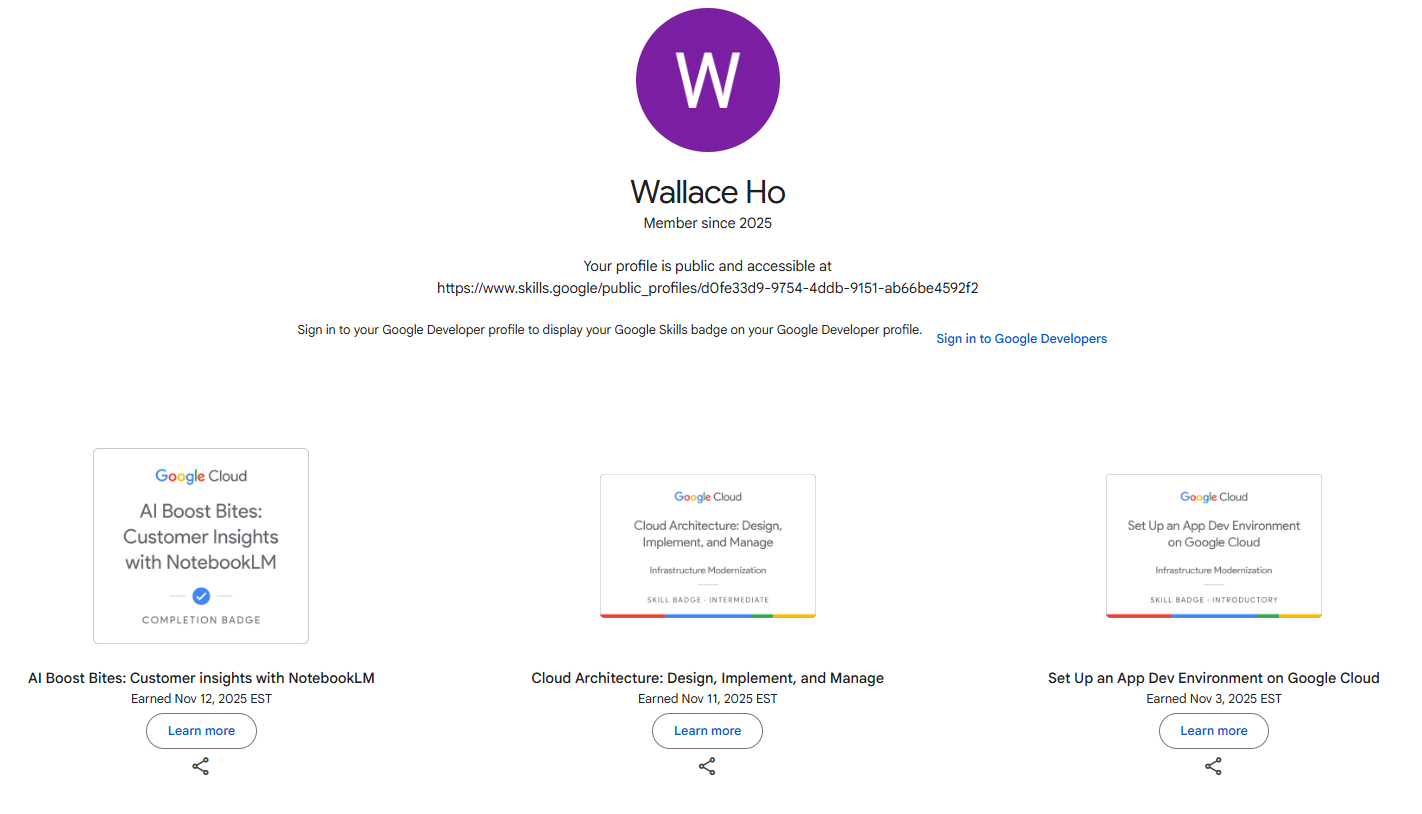Viewport: 1422px width, 814px height.
Task: Click the Earned Nov 12, 2025 date
Action: coord(201,699)
